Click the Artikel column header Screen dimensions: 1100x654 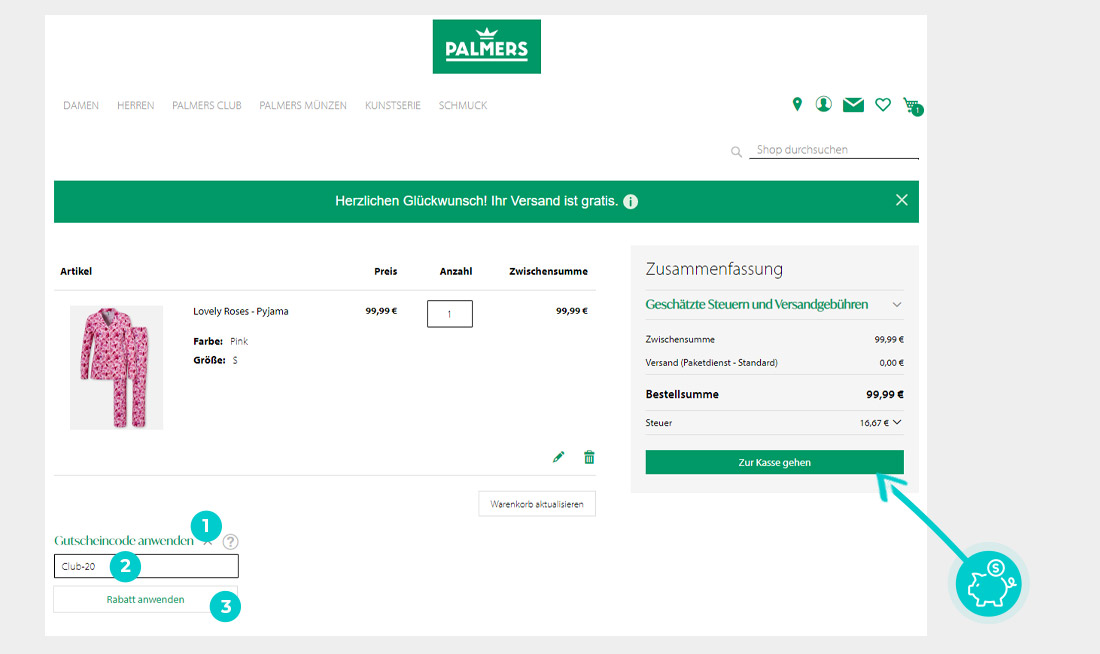click(x=76, y=272)
